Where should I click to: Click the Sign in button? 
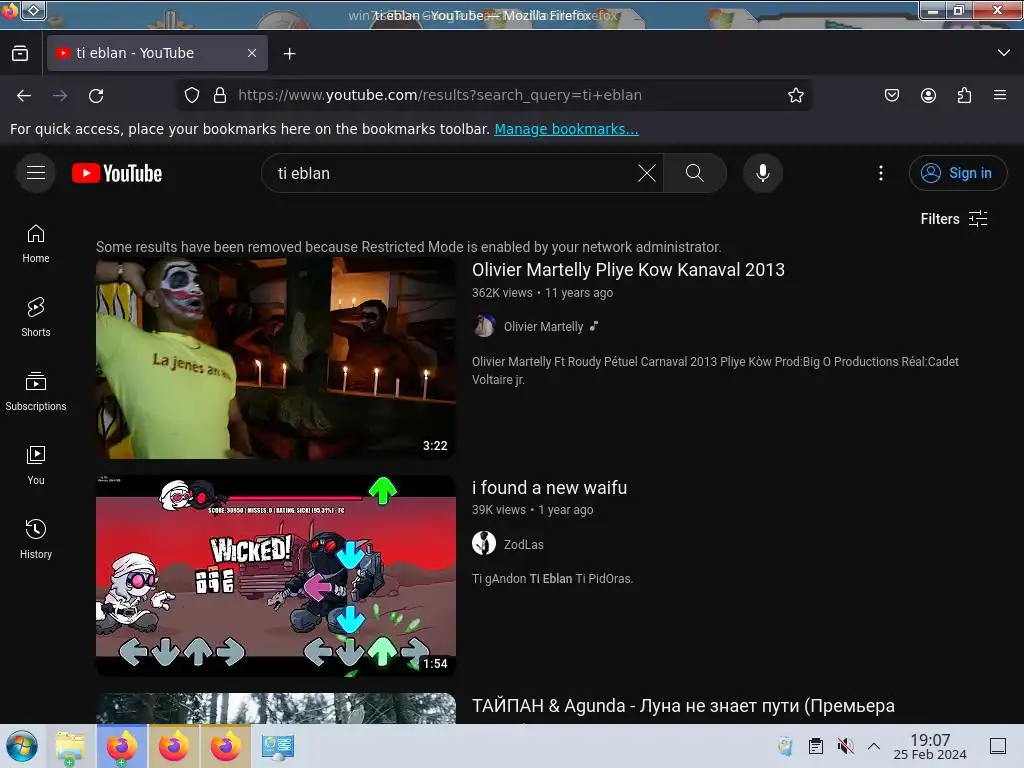pos(957,173)
